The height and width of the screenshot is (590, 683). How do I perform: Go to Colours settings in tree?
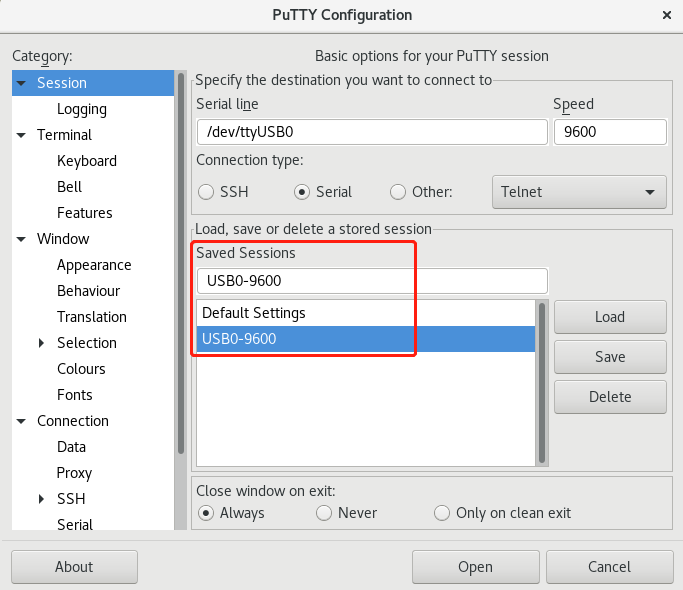[x=81, y=369]
